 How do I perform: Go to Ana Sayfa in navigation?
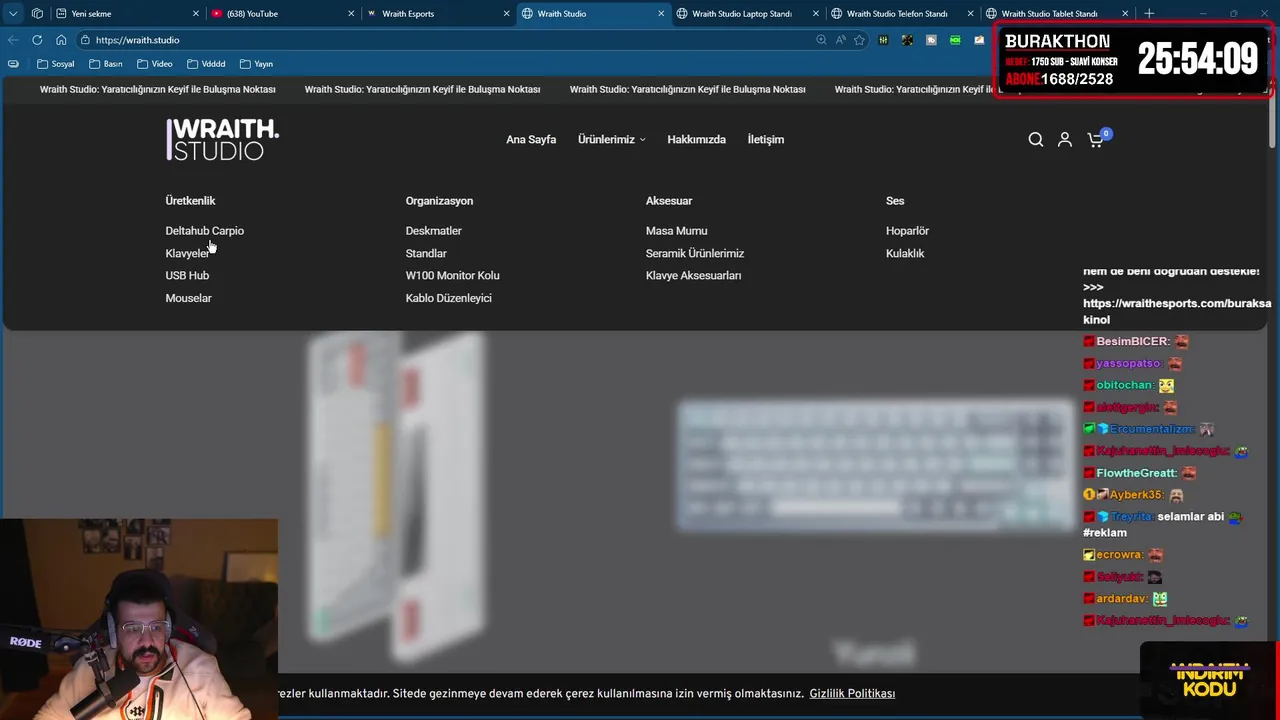click(531, 140)
